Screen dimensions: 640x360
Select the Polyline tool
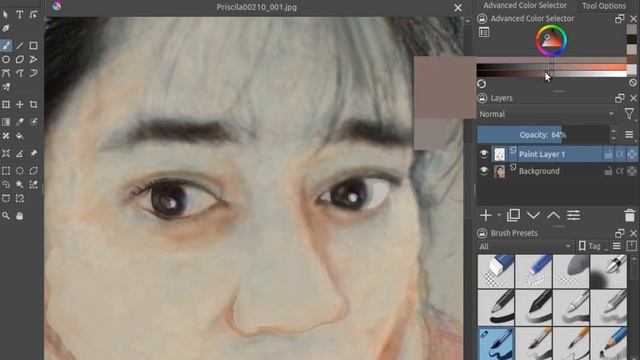(x=33, y=60)
